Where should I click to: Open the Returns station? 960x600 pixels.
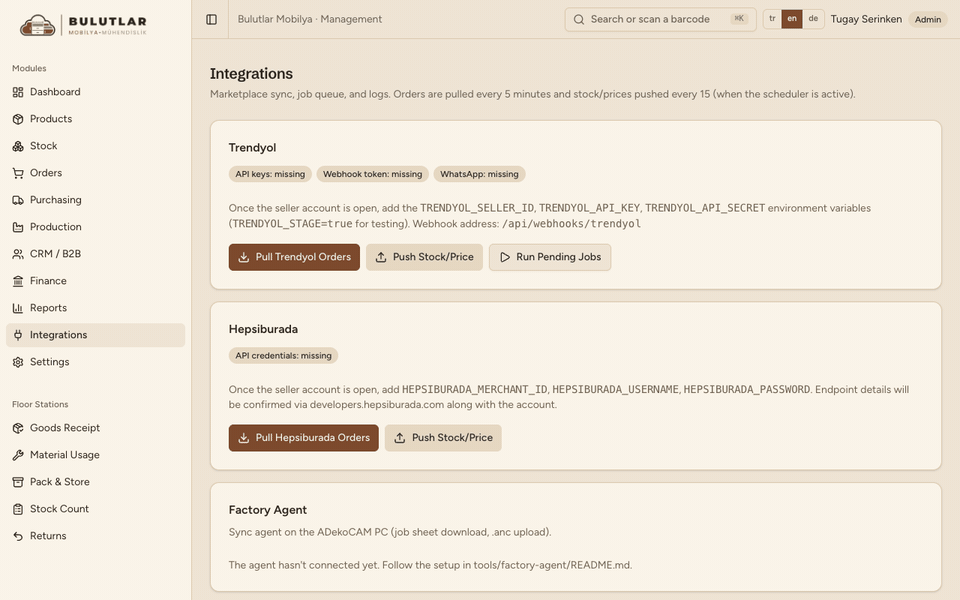96,536
